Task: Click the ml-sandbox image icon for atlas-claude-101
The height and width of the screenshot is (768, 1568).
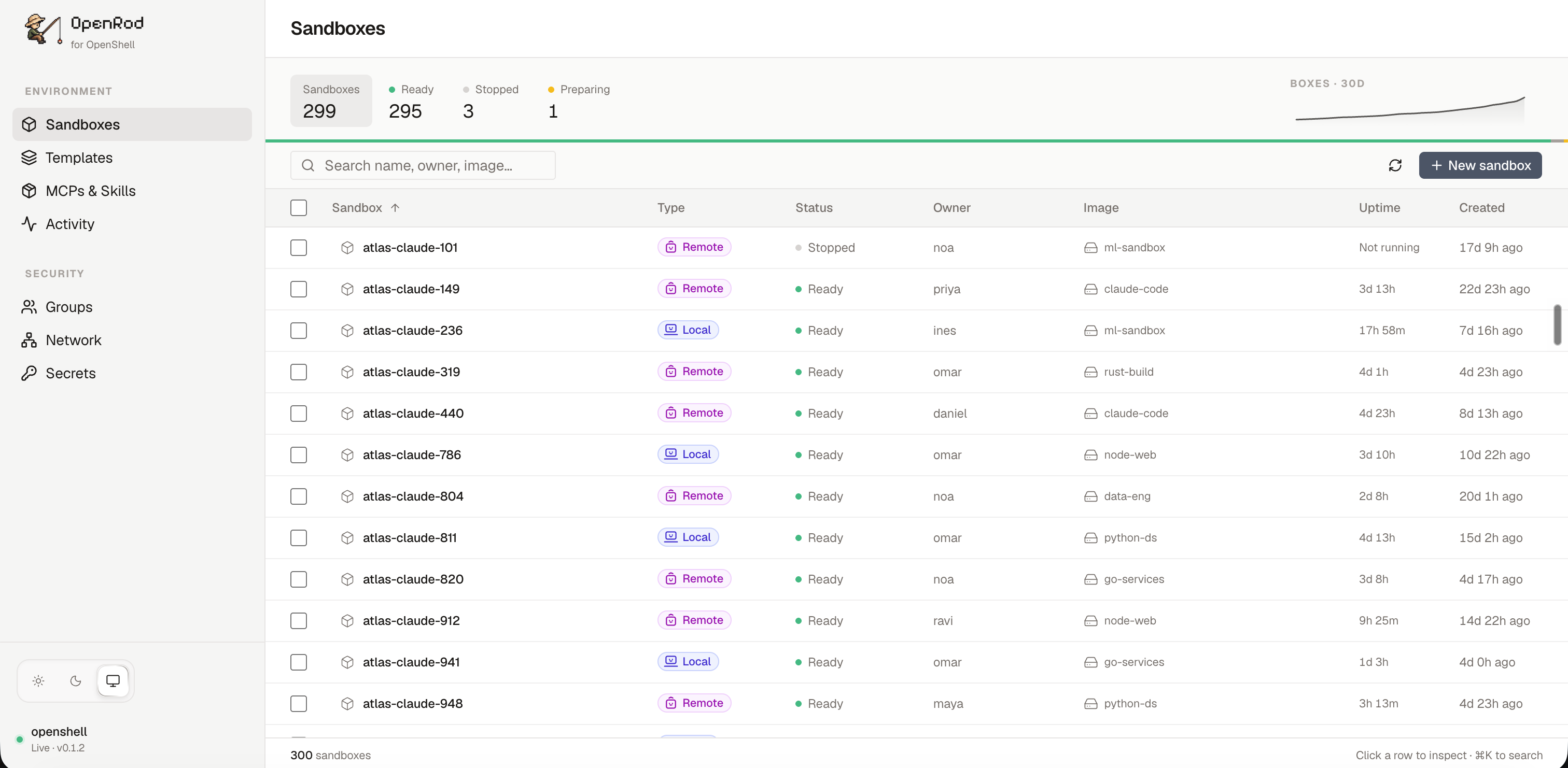Action: tap(1090, 248)
